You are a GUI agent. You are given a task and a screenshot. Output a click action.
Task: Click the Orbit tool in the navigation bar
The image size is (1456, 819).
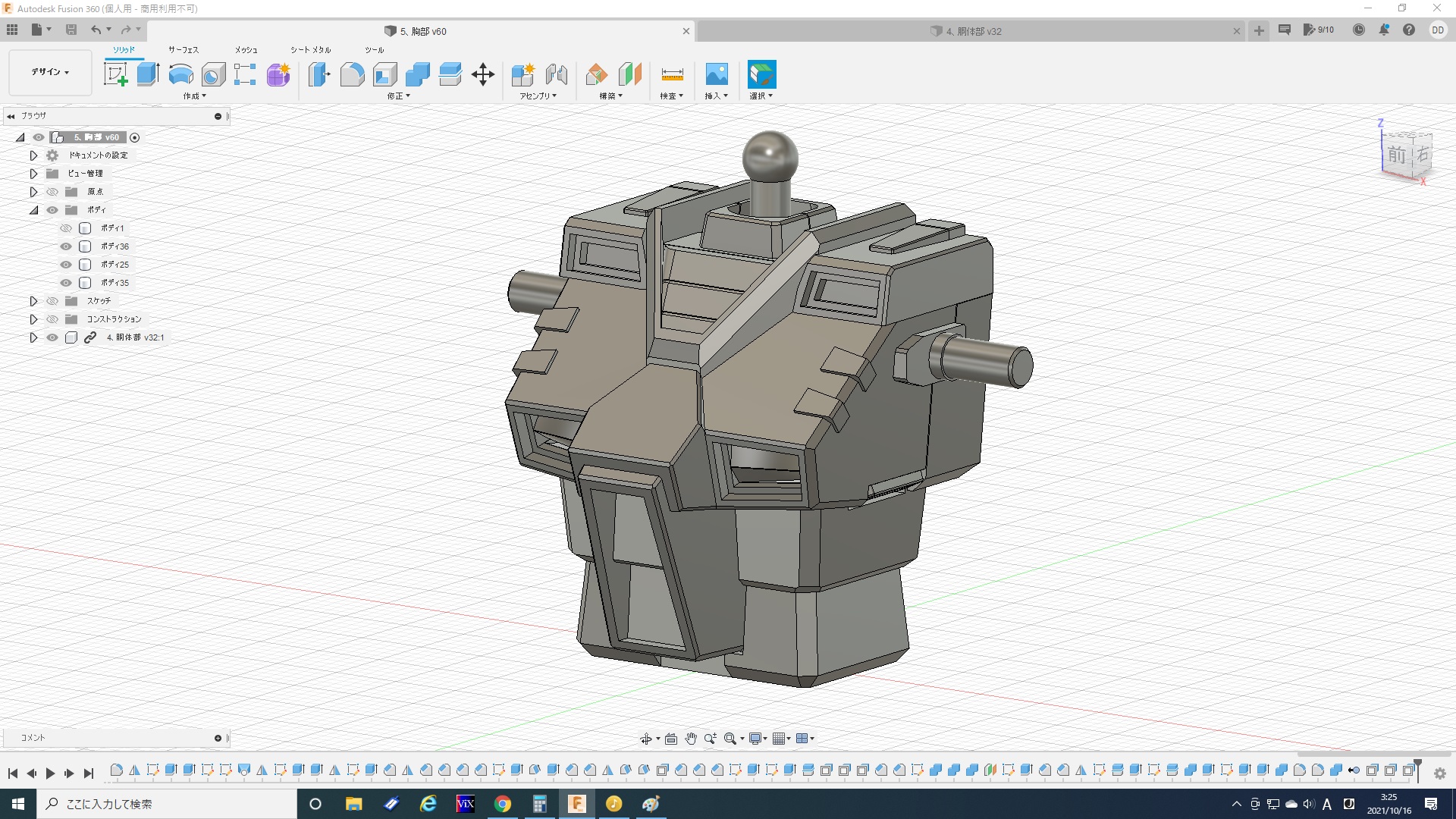coord(645,739)
